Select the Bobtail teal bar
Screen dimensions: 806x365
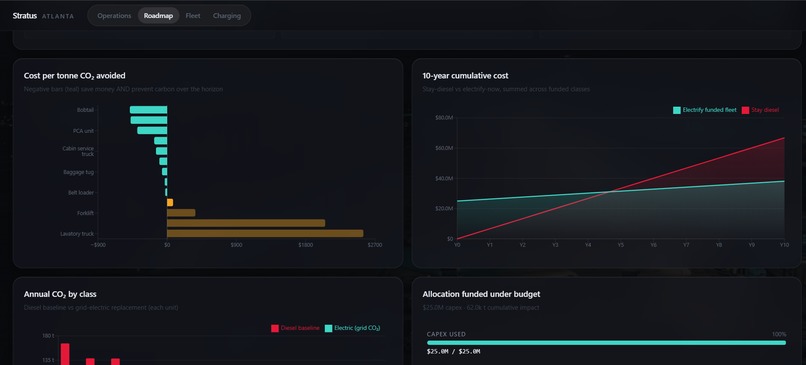pyautogui.click(x=149, y=110)
